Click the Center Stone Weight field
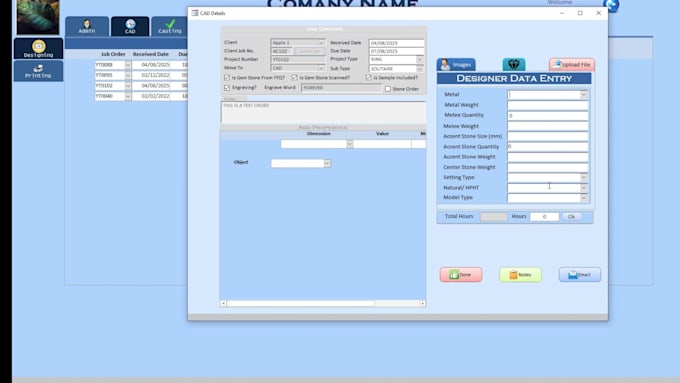Viewport: 680px width, 383px height. [x=548, y=167]
